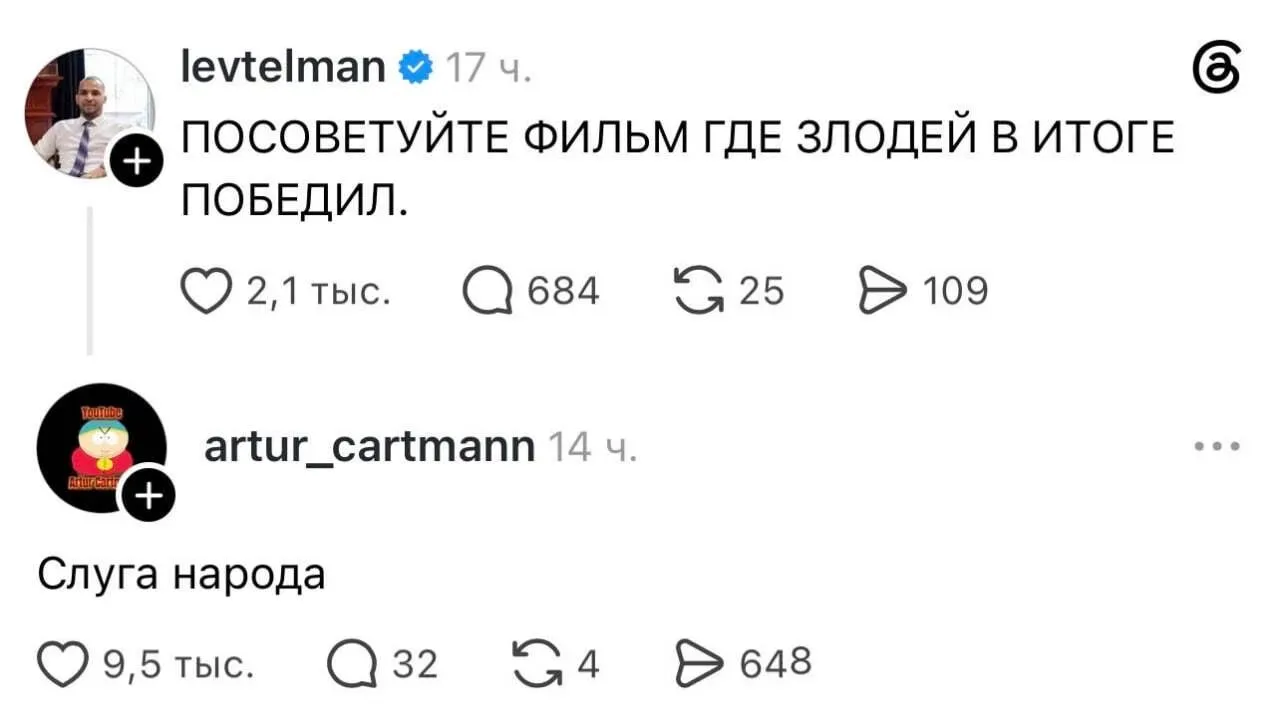The height and width of the screenshot is (727, 1280).
Task: Open the reply text Слуга народа
Action: point(182,576)
